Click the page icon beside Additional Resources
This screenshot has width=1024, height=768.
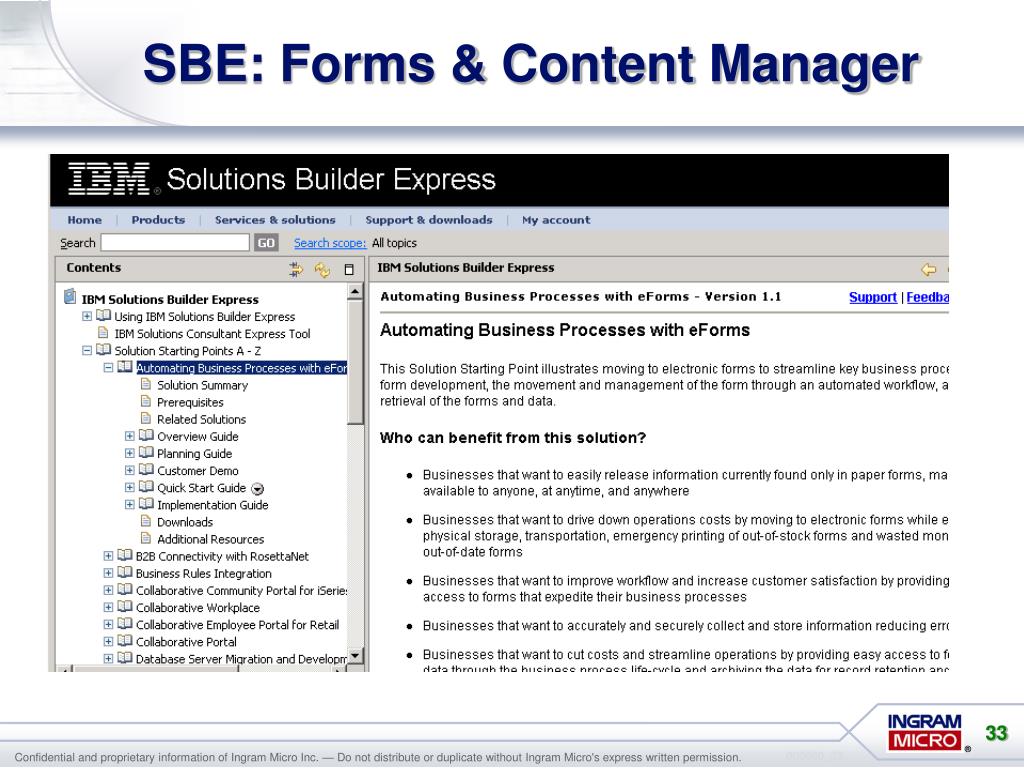click(x=146, y=537)
